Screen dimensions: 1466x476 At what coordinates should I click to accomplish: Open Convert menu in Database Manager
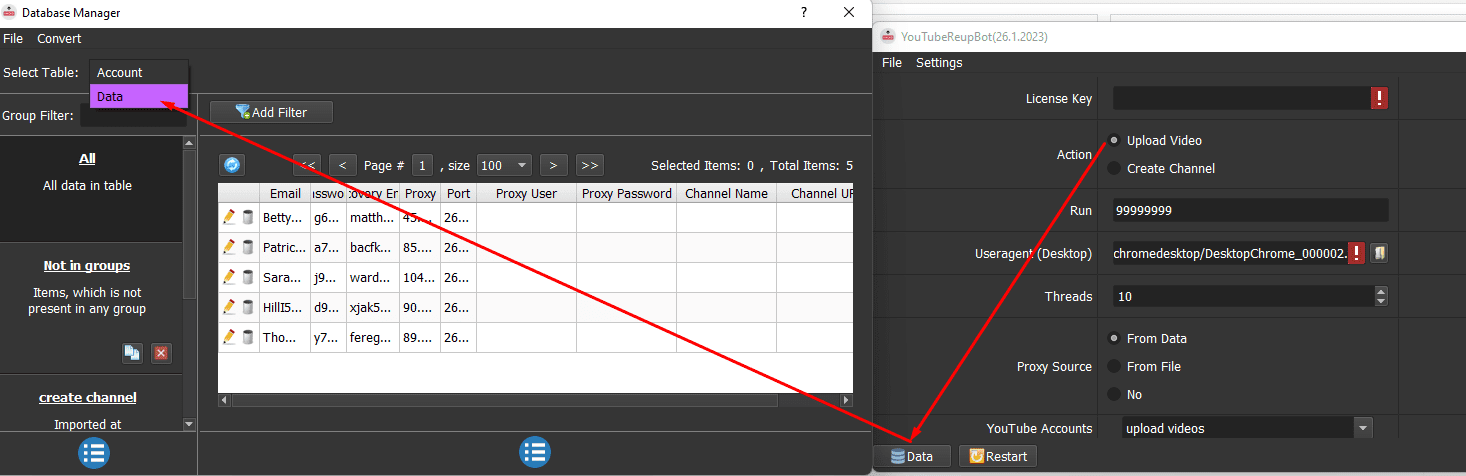(x=60, y=38)
